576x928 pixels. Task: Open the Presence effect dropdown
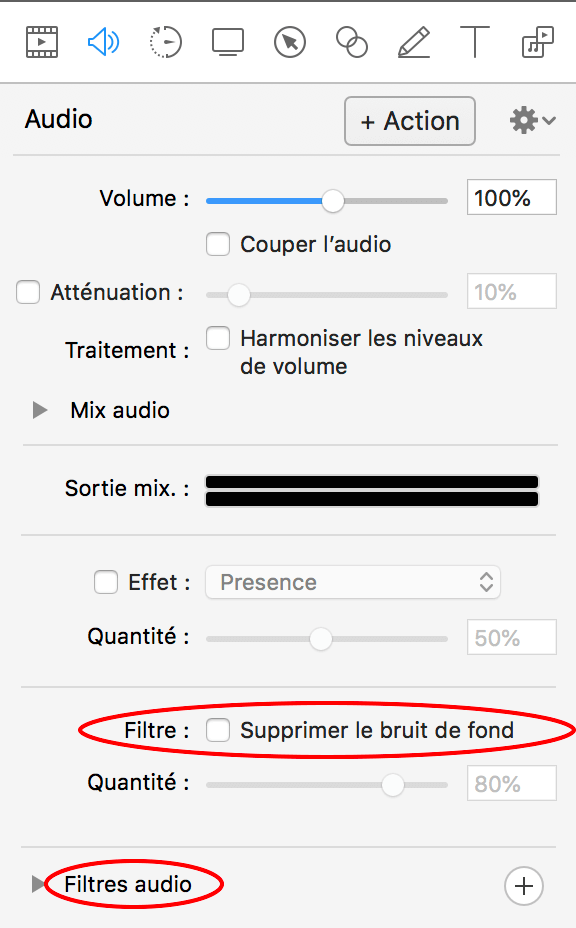(x=353, y=582)
